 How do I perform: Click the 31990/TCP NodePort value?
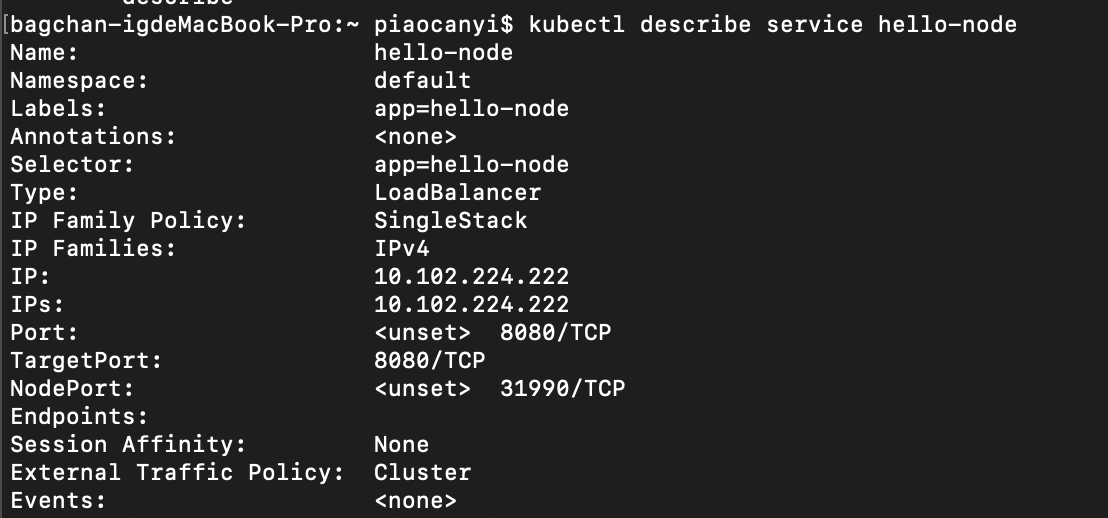[562, 389]
